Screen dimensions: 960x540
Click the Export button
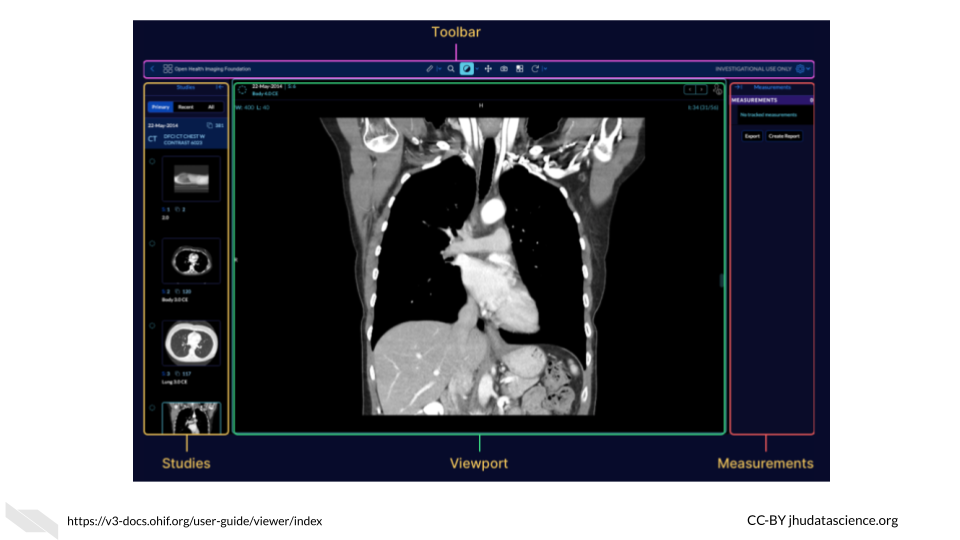[752, 136]
